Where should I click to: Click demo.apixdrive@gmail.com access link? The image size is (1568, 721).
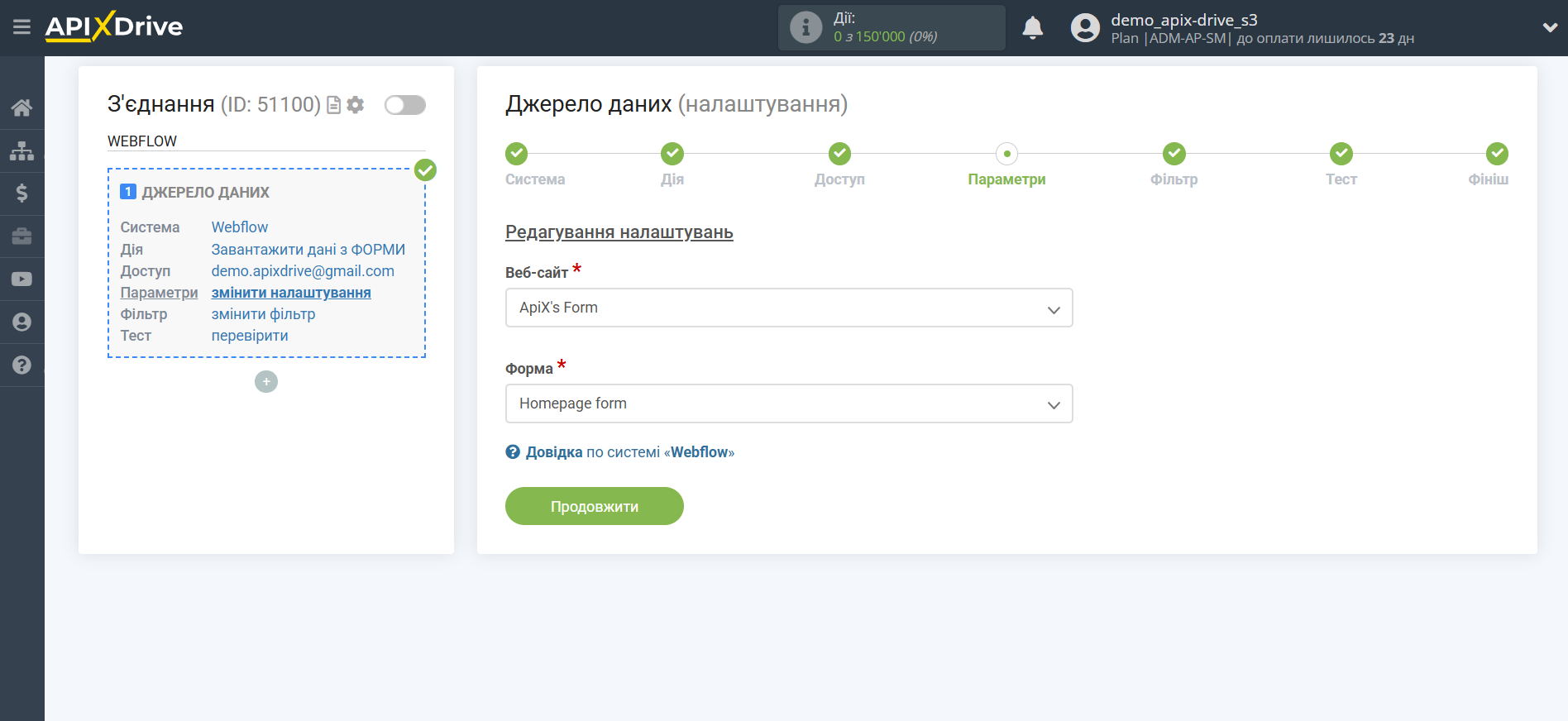click(x=303, y=271)
